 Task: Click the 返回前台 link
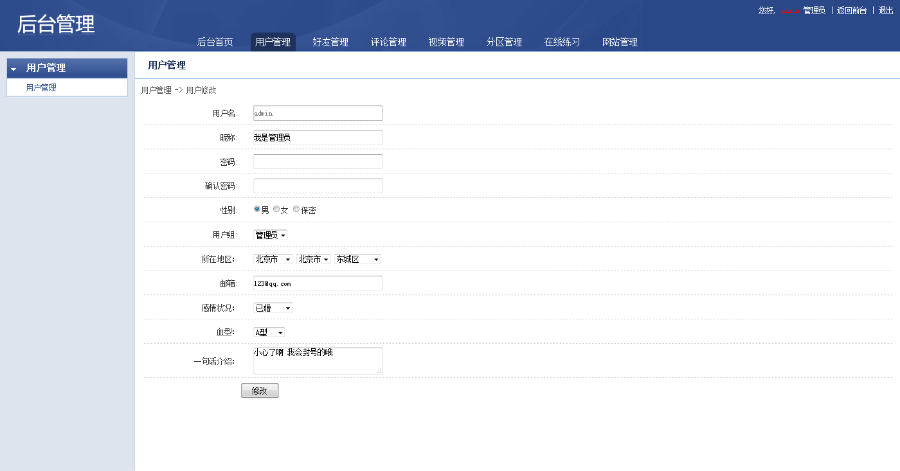(x=851, y=10)
